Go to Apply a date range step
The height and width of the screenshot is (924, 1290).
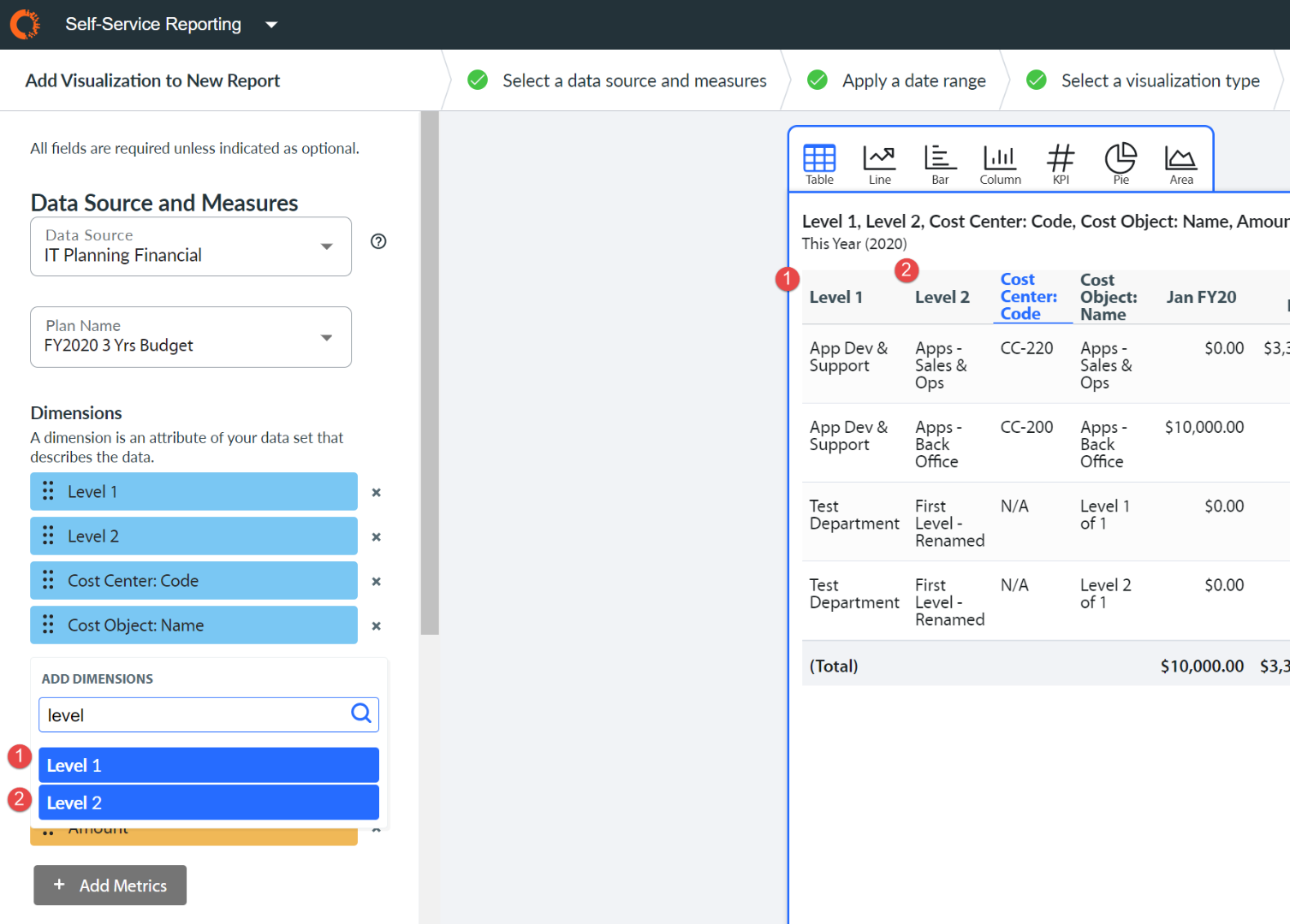pos(913,80)
